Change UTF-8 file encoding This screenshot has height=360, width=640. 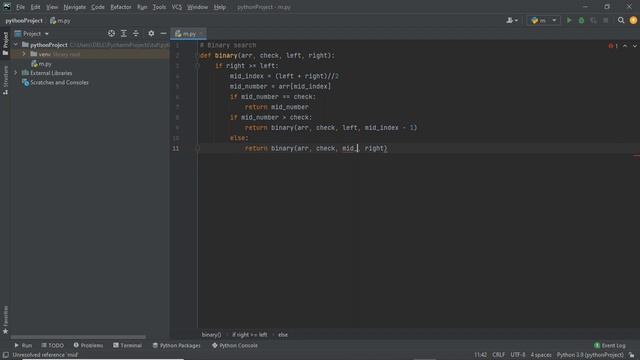(x=518, y=355)
